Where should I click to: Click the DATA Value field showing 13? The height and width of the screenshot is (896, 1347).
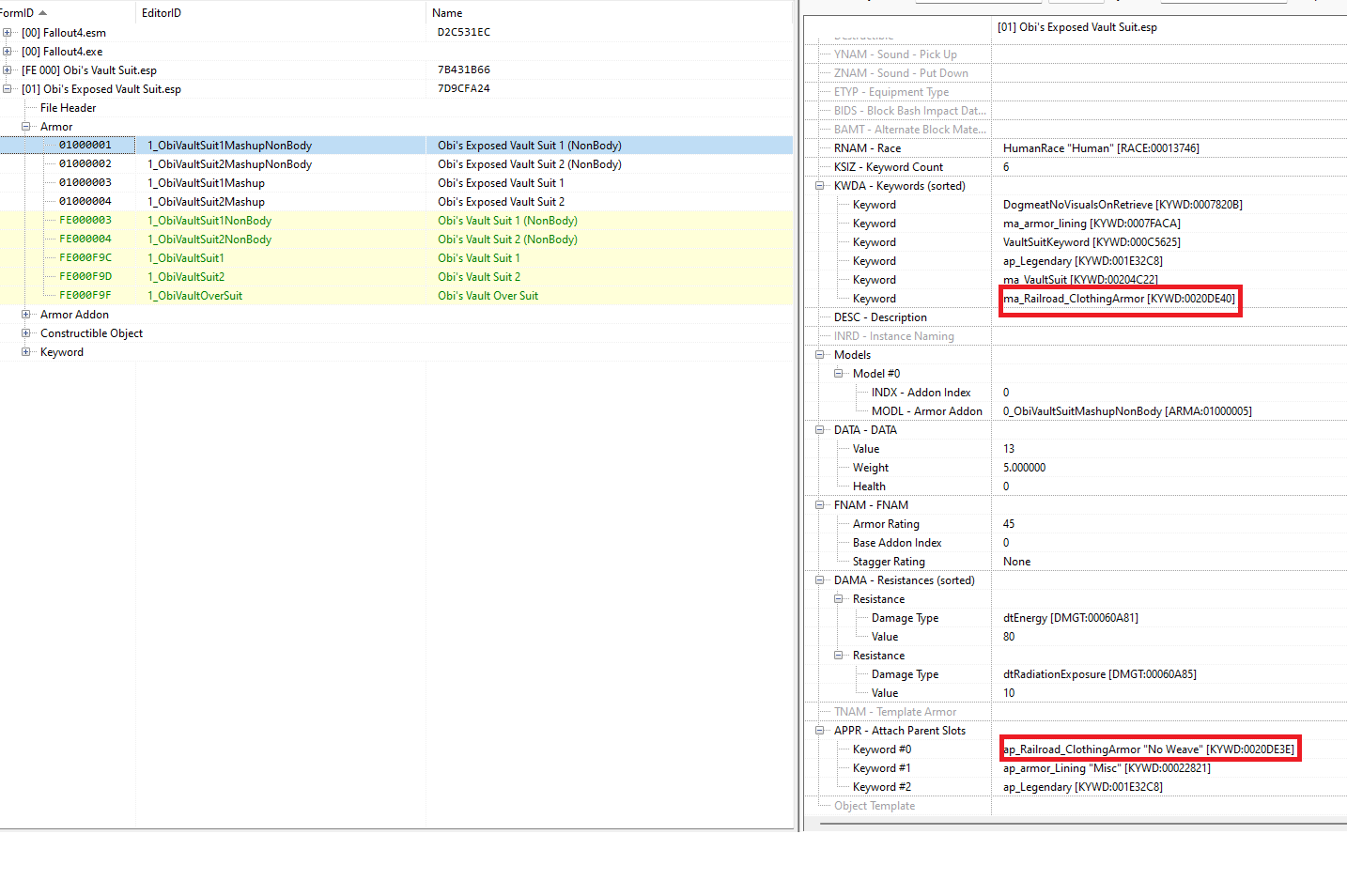pyautogui.click(x=1009, y=449)
